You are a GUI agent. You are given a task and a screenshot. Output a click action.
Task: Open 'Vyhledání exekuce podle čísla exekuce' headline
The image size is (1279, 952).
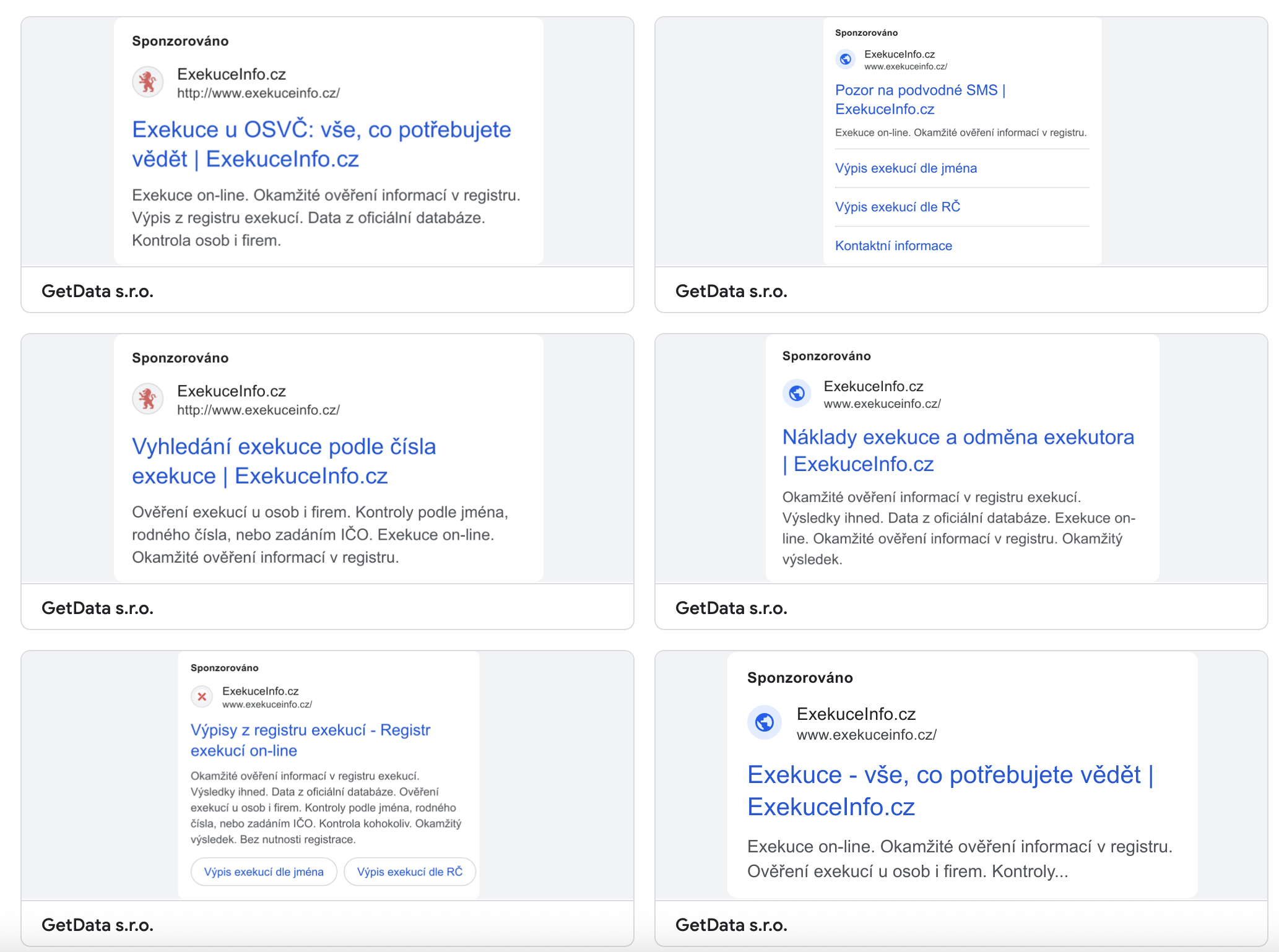(x=284, y=461)
